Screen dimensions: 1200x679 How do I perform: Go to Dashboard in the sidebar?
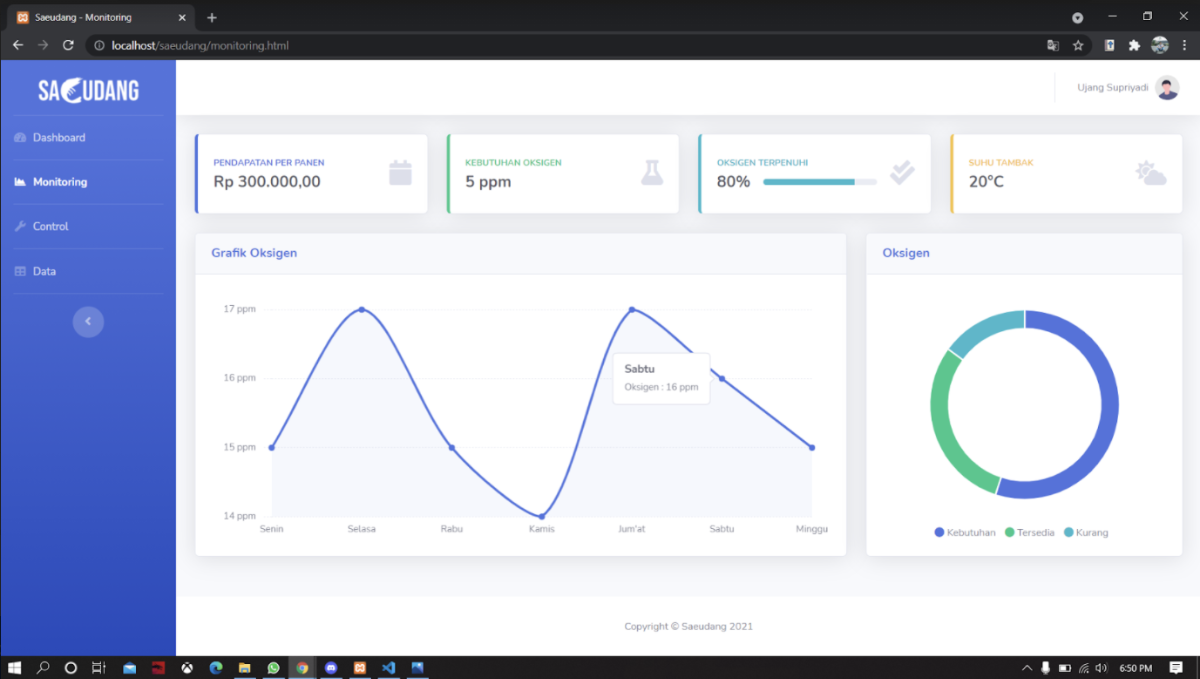[58, 138]
